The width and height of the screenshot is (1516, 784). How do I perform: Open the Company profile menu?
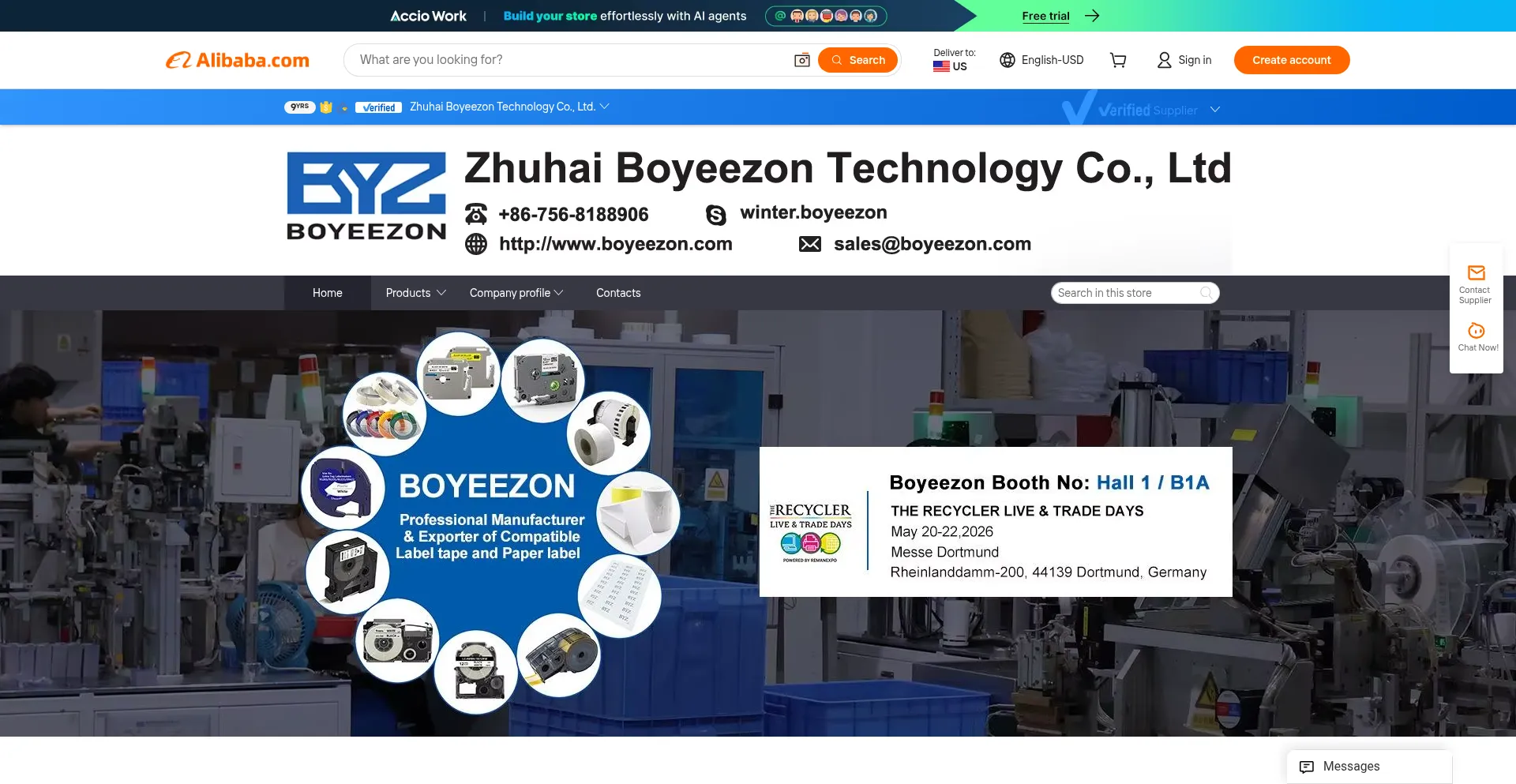click(x=516, y=293)
